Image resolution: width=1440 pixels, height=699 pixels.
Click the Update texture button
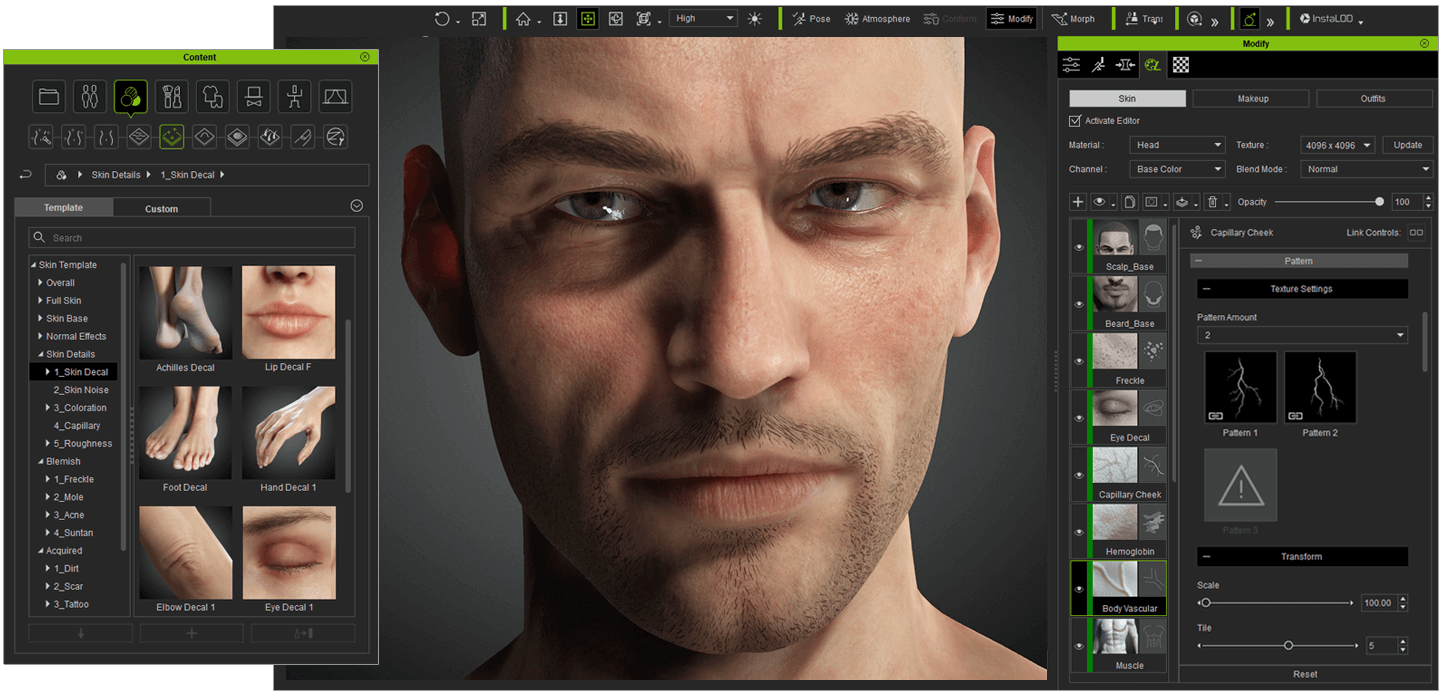pos(1407,144)
